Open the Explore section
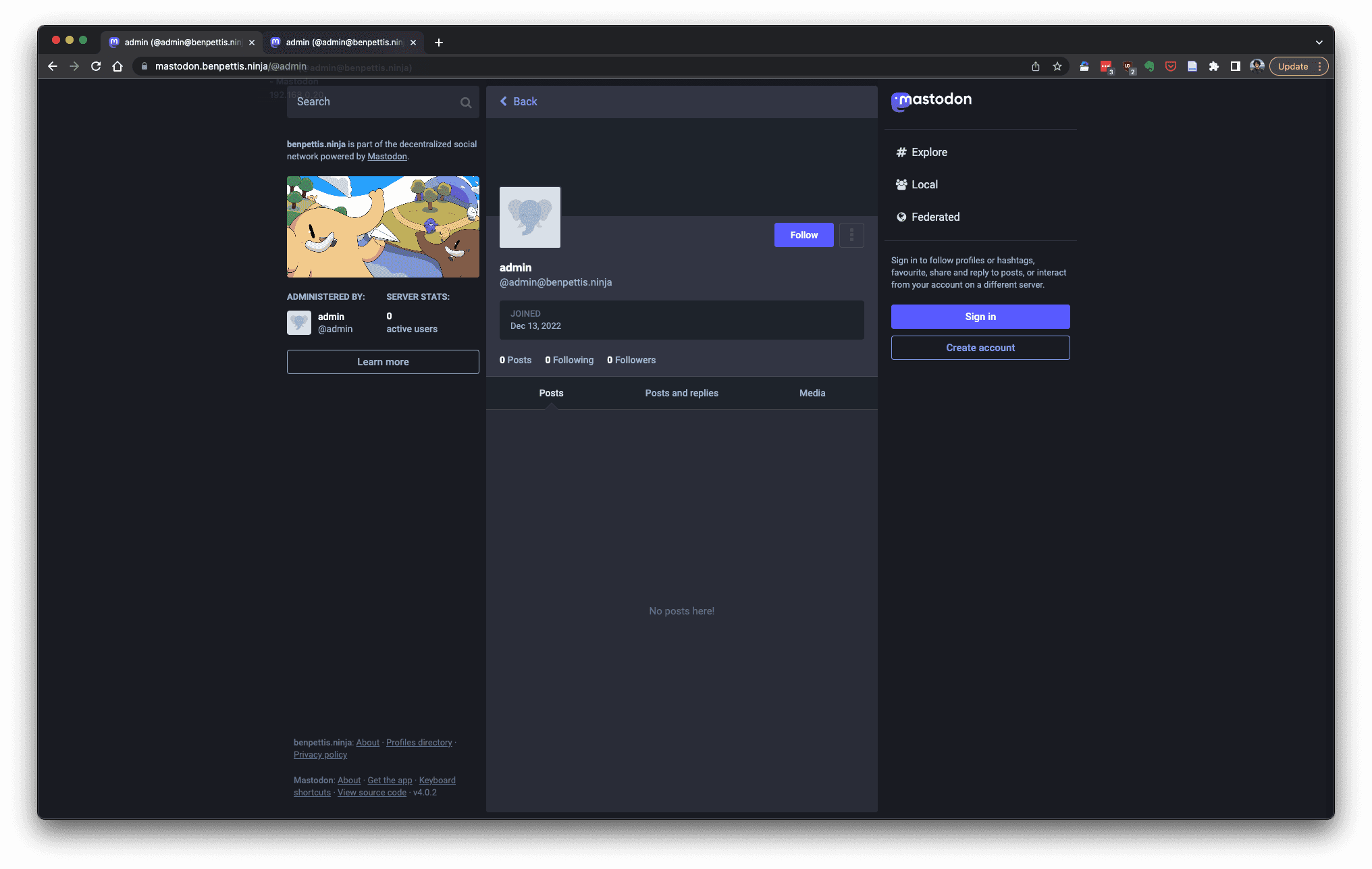 (x=929, y=152)
